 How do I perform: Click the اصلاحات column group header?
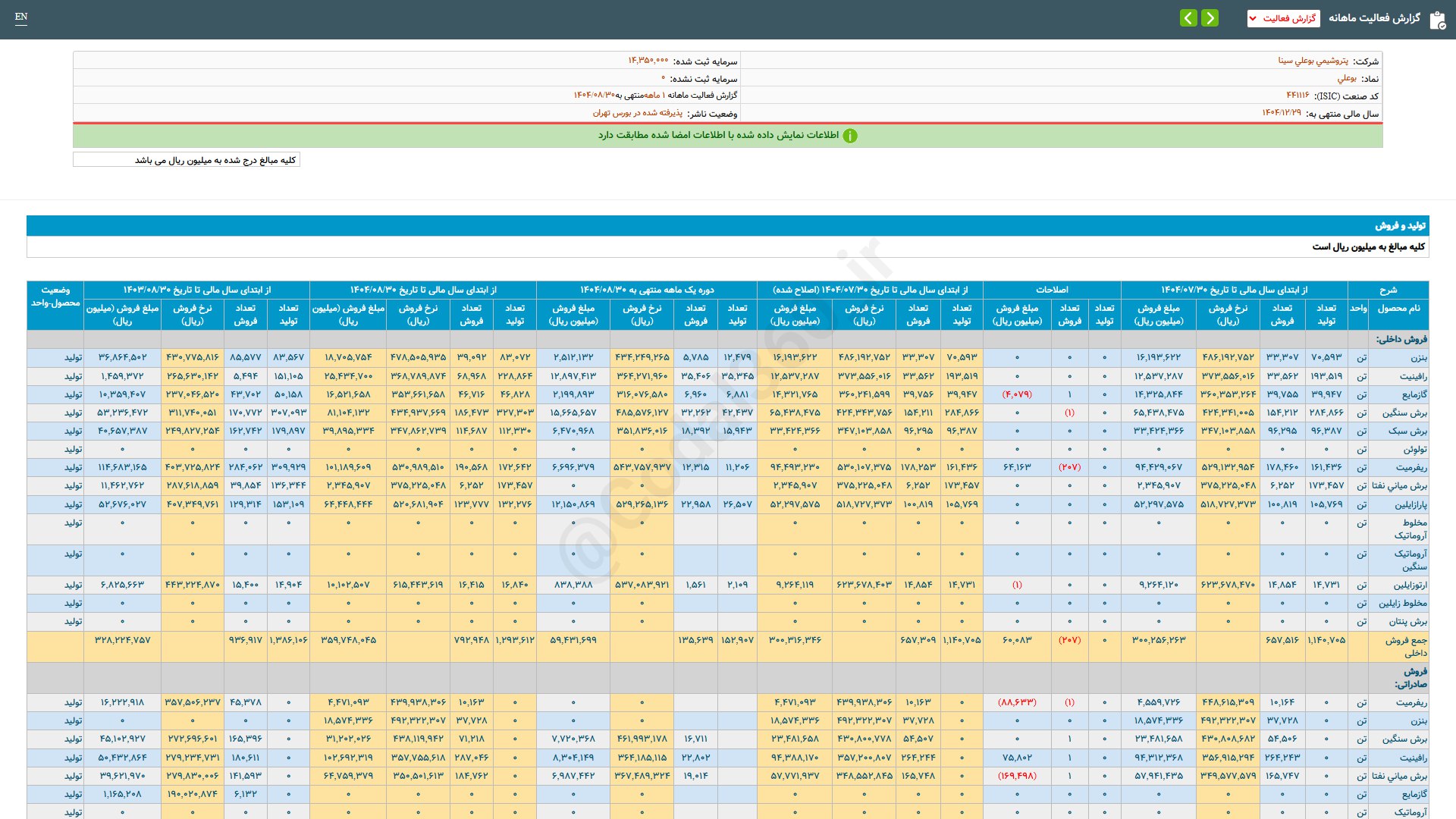1052,290
